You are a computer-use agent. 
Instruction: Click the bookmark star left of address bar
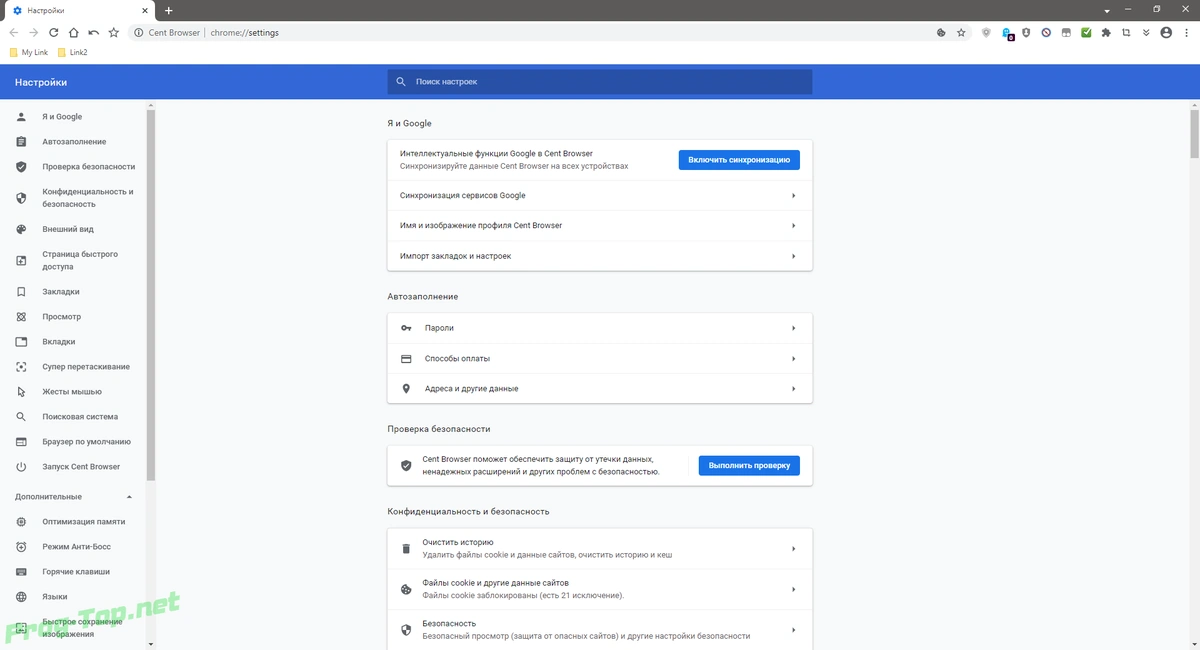coord(114,32)
